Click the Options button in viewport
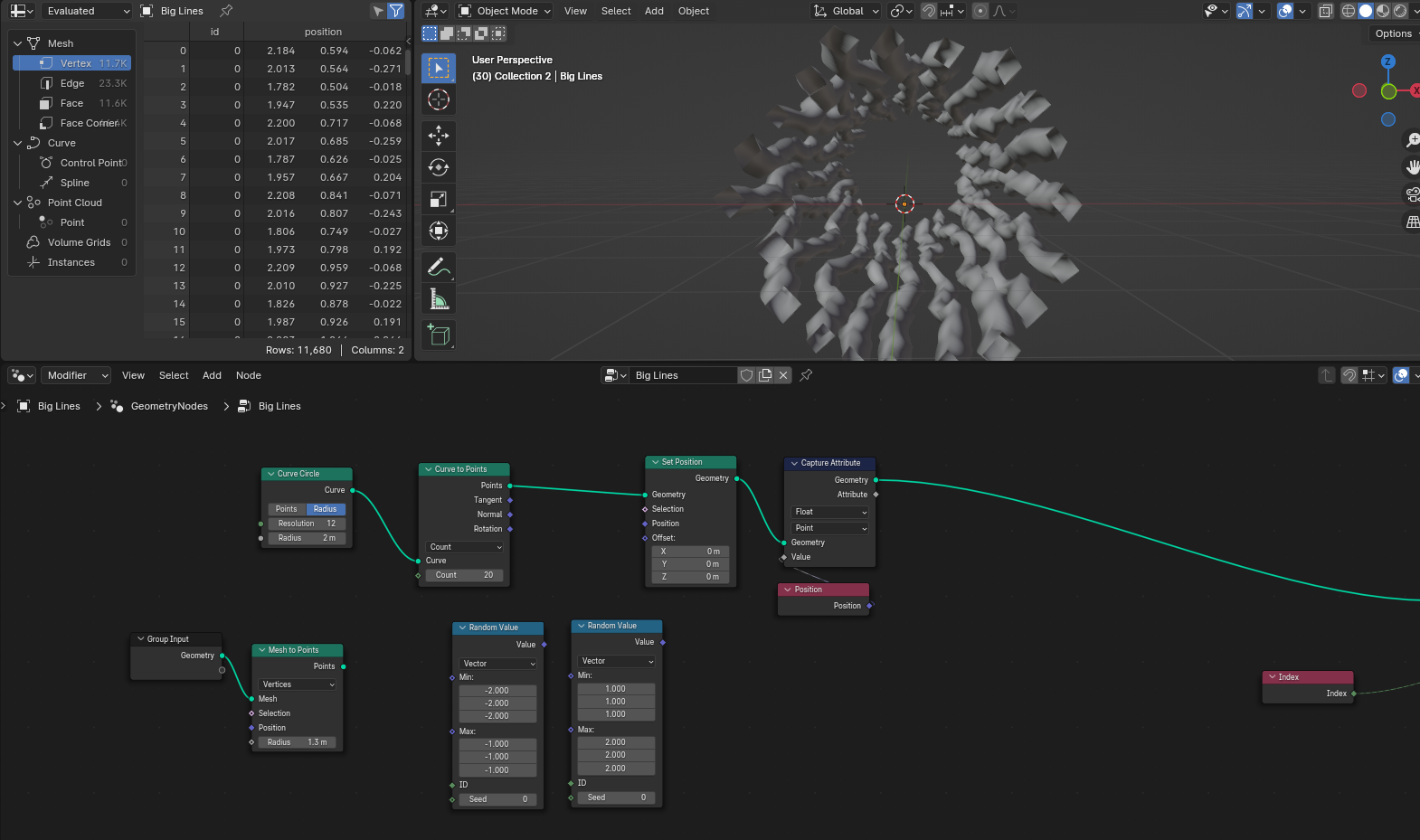Image resolution: width=1420 pixels, height=840 pixels. [x=1394, y=33]
